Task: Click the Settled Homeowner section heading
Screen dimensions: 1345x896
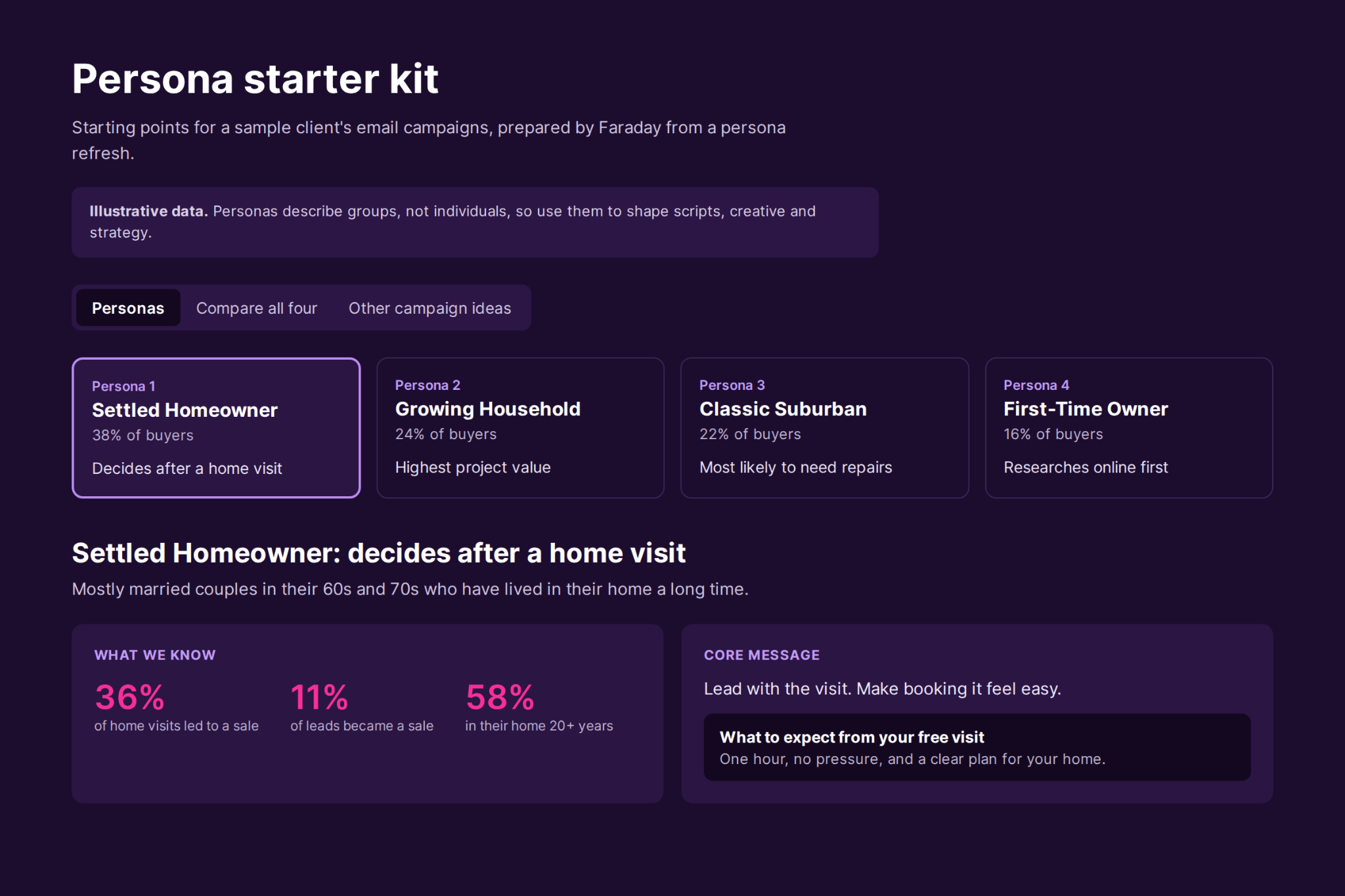Action: coord(379,553)
